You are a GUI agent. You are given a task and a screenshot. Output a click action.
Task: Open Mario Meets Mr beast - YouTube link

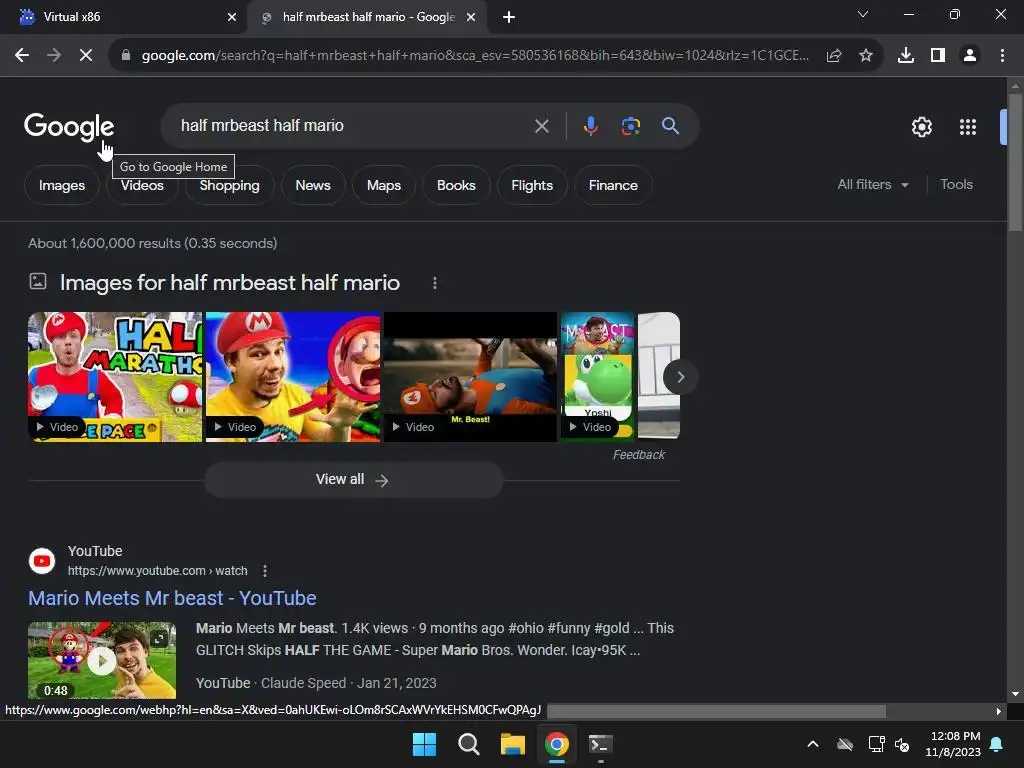click(x=172, y=598)
